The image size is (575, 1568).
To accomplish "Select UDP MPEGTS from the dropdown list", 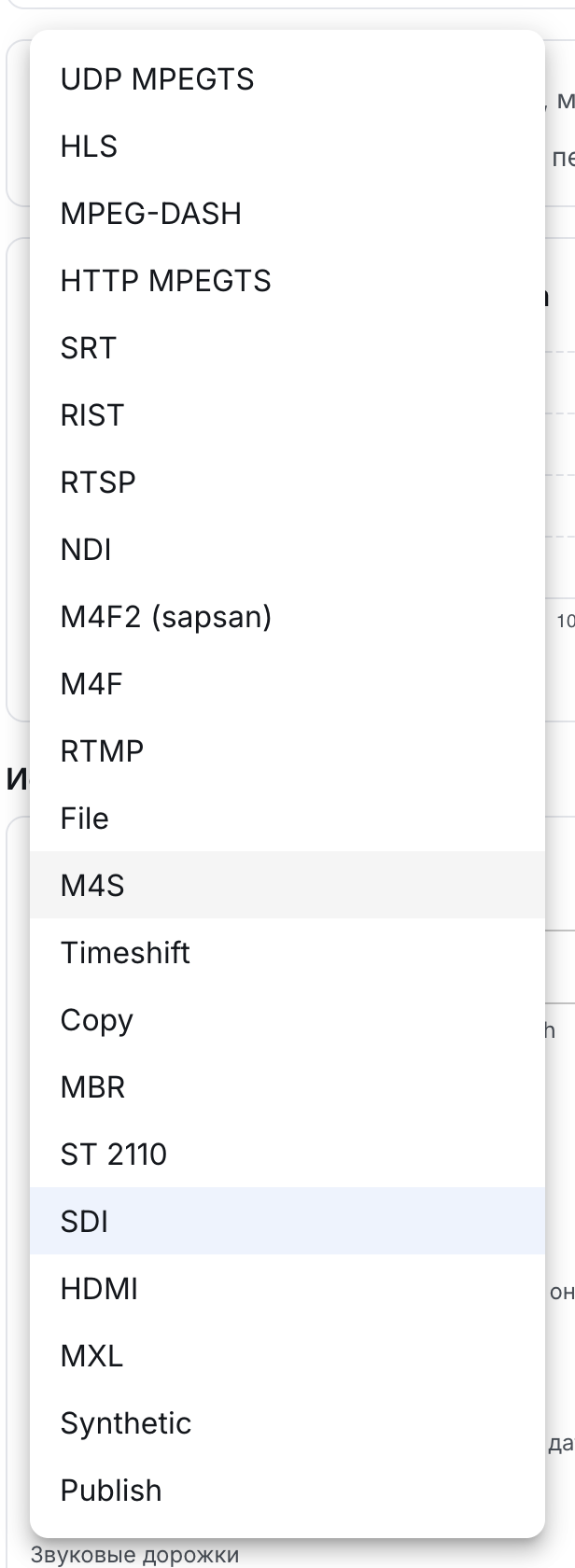I will (x=287, y=79).
